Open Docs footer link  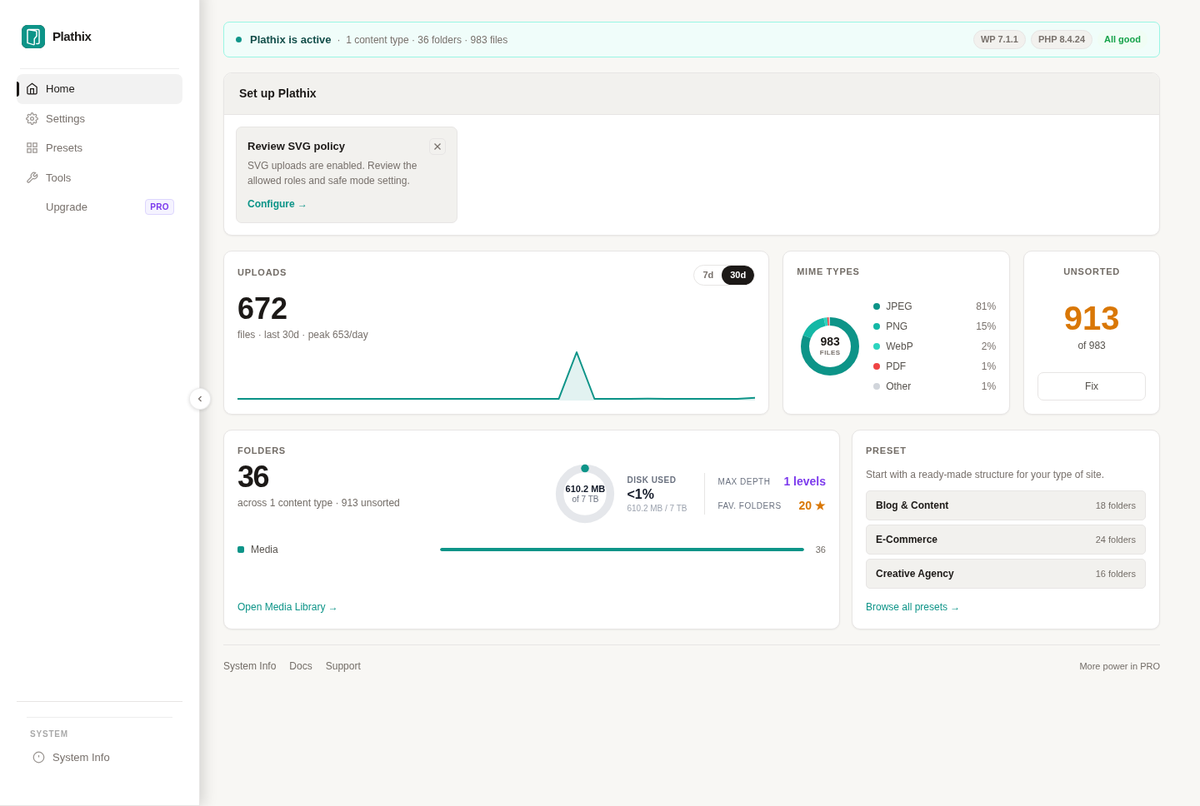(x=301, y=666)
